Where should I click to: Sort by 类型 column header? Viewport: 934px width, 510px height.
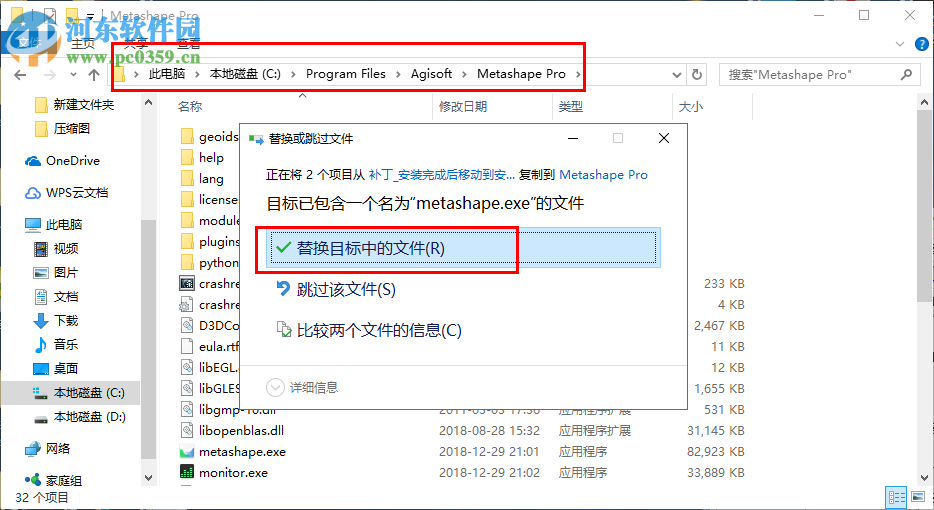(571, 107)
